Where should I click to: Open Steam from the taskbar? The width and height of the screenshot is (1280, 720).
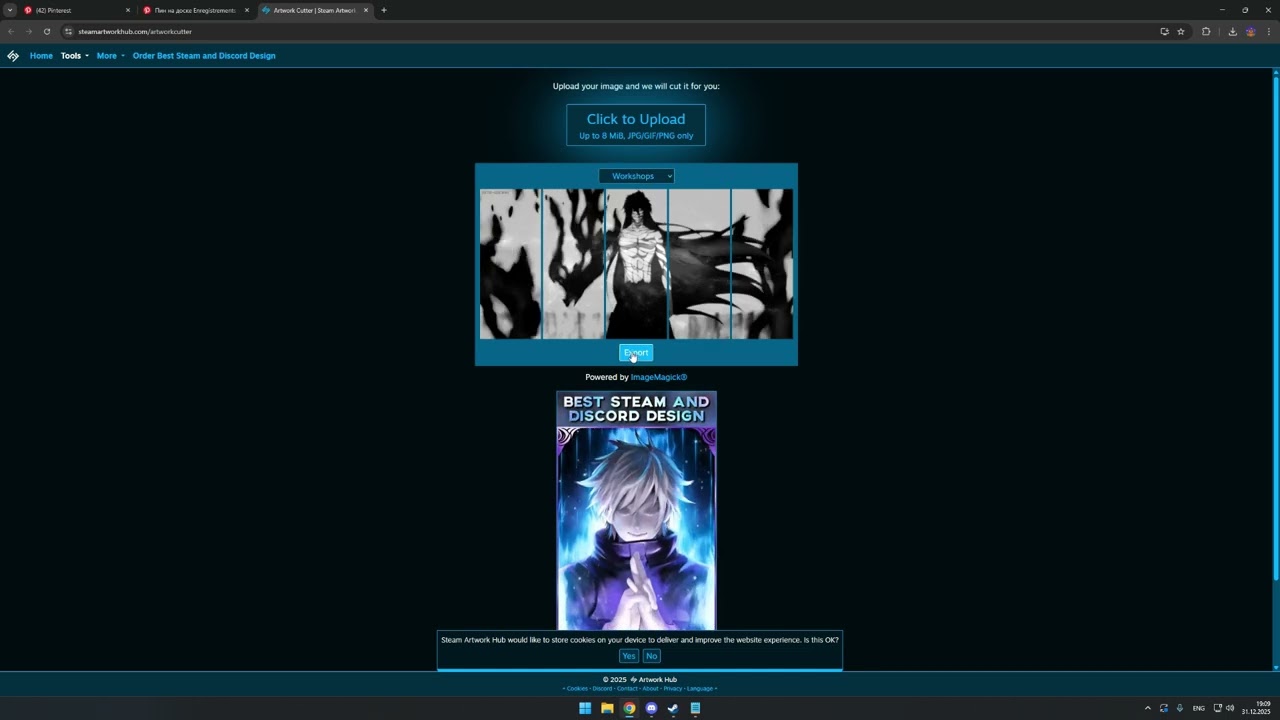click(673, 708)
